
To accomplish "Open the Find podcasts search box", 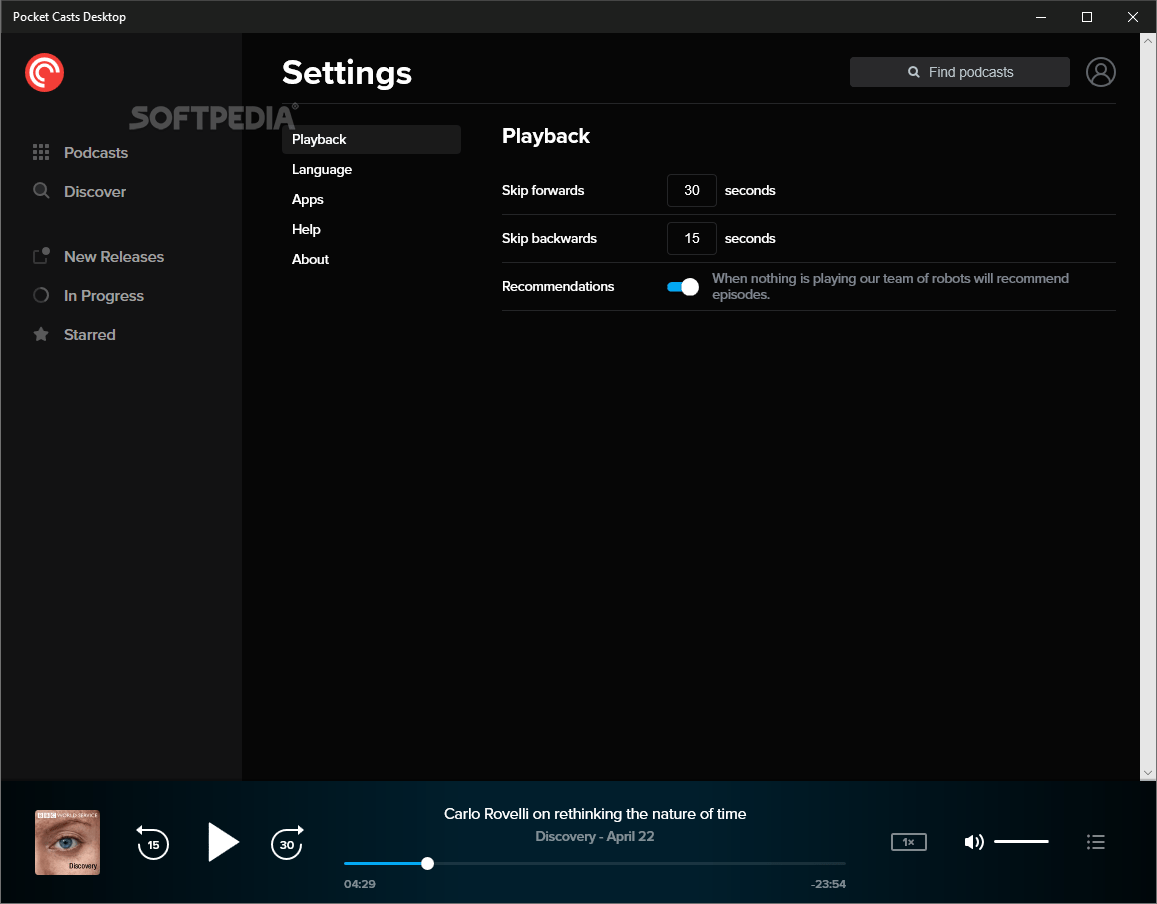I will tap(959, 71).
